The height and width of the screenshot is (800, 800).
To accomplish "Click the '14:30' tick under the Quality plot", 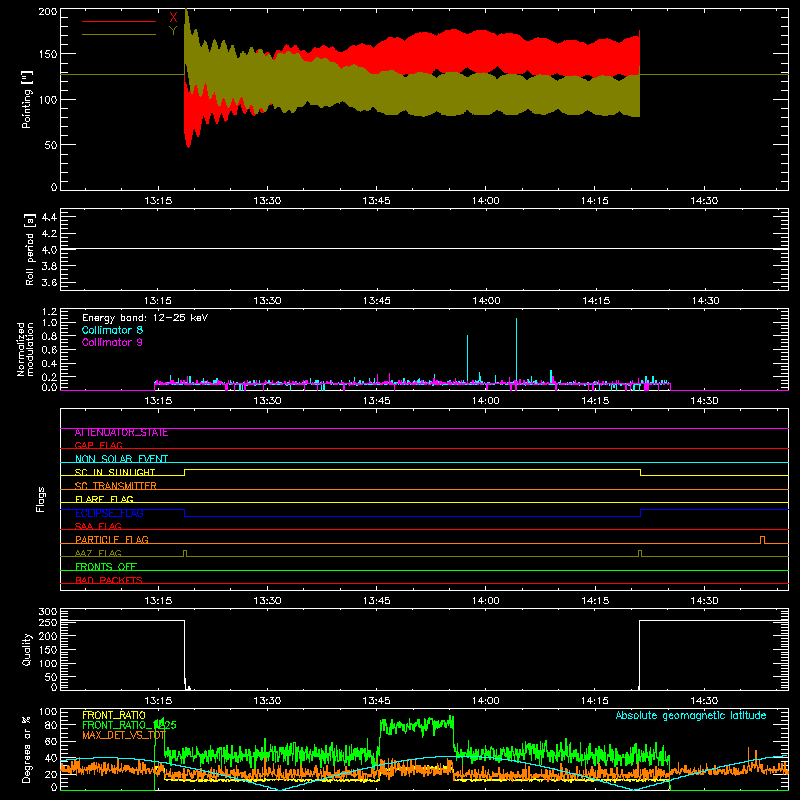I will (704, 701).
